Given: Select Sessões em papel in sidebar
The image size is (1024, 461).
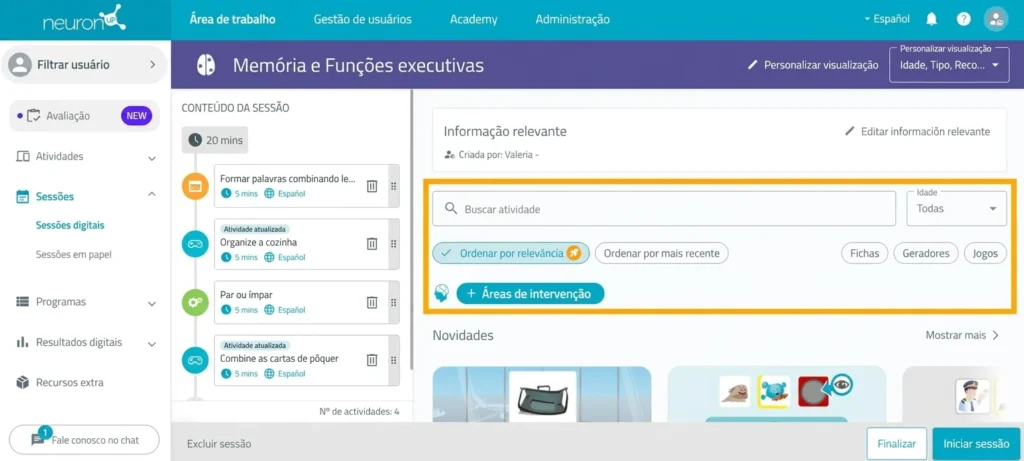Looking at the screenshot, I should pos(73,255).
